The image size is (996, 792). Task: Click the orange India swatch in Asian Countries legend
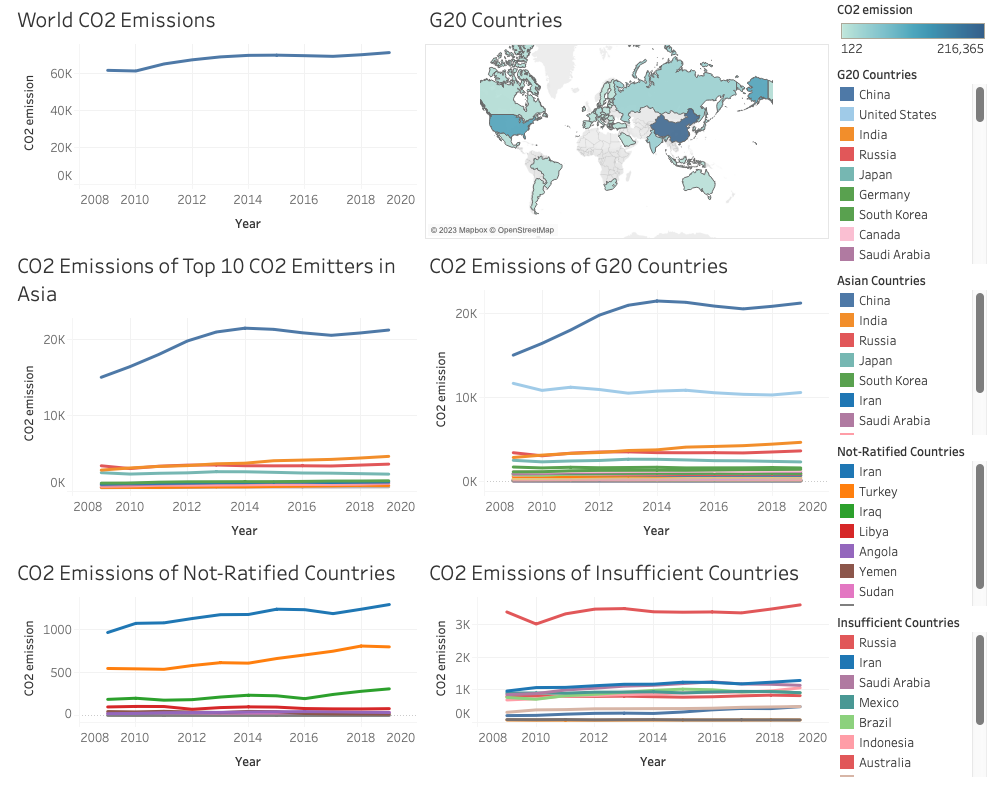tap(847, 321)
